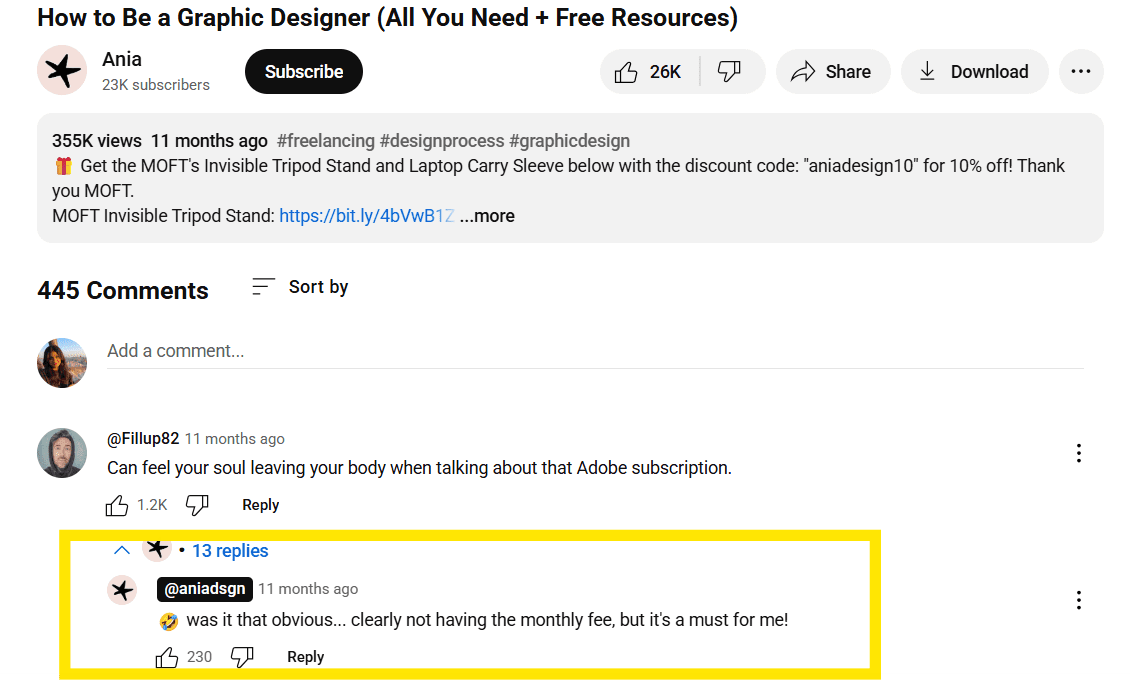
Task: Reply to Fillup82's comment
Action: click(x=260, y=505)
